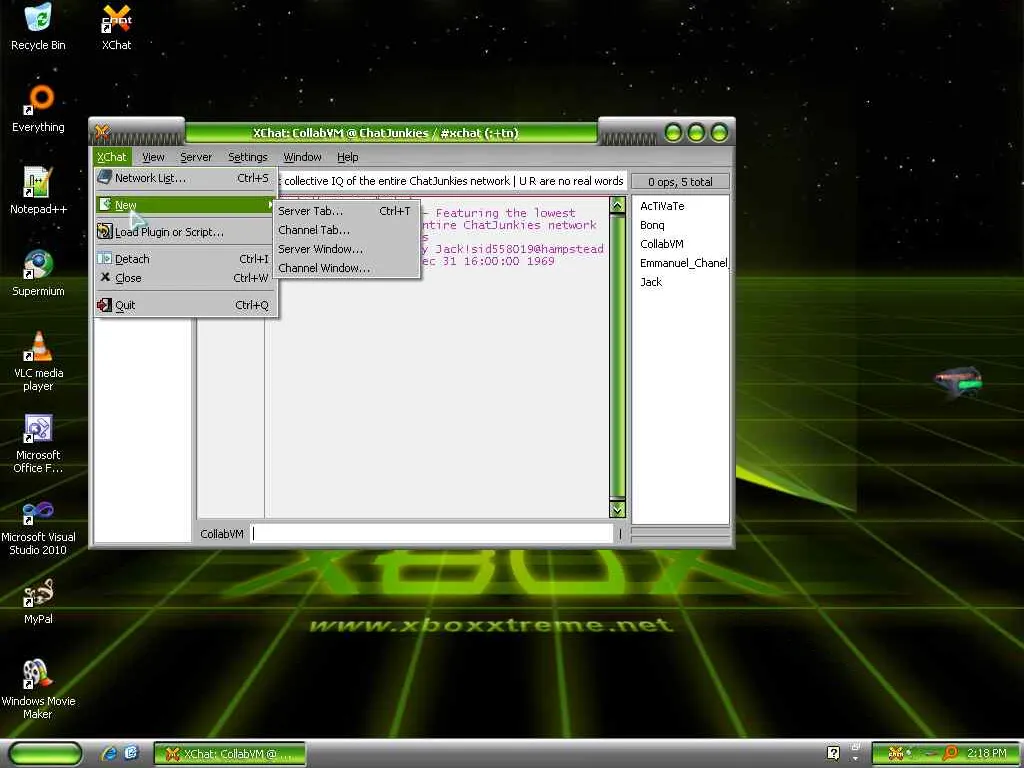Click the 0 ops, 5 total label
The width and height of the screenshot is (1024, 768).
click(x=680, y=182)
